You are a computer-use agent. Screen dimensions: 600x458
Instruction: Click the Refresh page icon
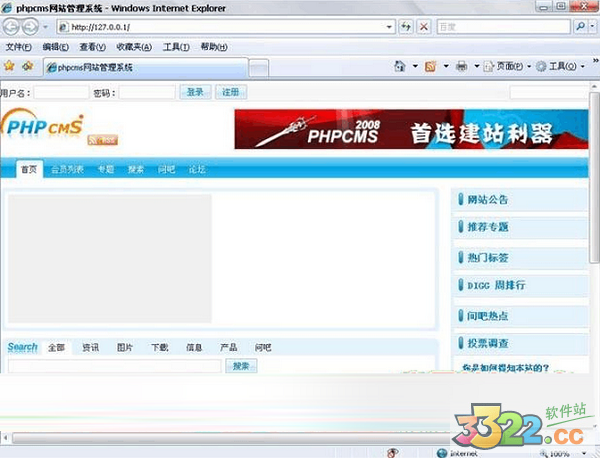[407, 26]
